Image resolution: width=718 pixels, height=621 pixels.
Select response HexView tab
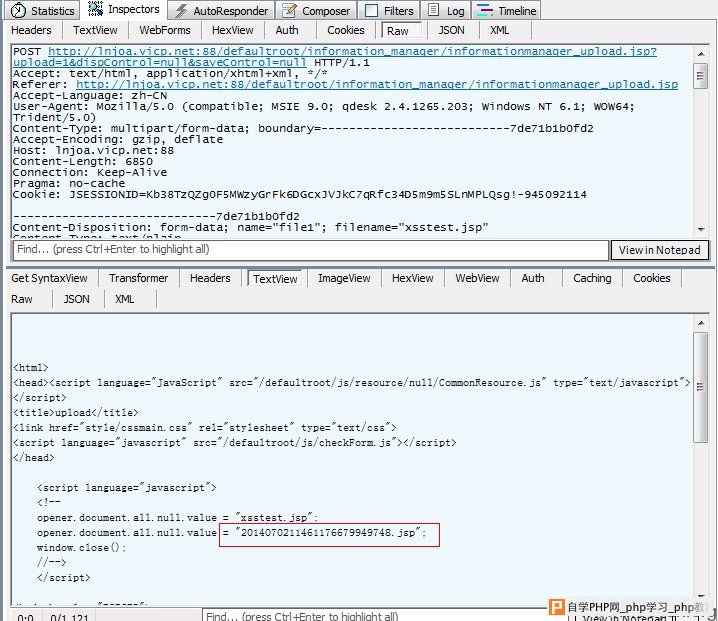pyautogui.click(x=413, y=278)
